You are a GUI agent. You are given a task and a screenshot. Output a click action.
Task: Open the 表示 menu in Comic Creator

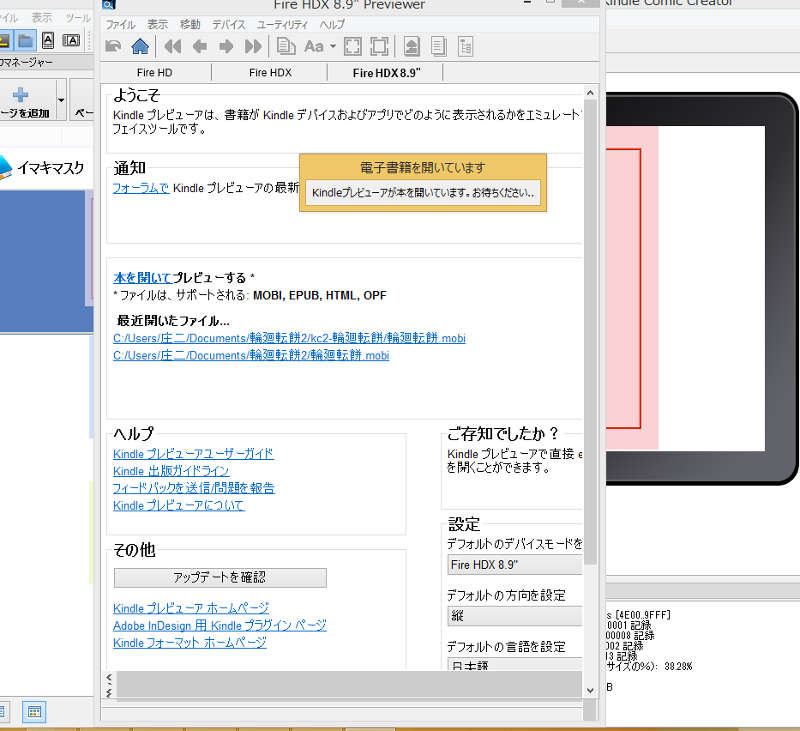point(42,17)
